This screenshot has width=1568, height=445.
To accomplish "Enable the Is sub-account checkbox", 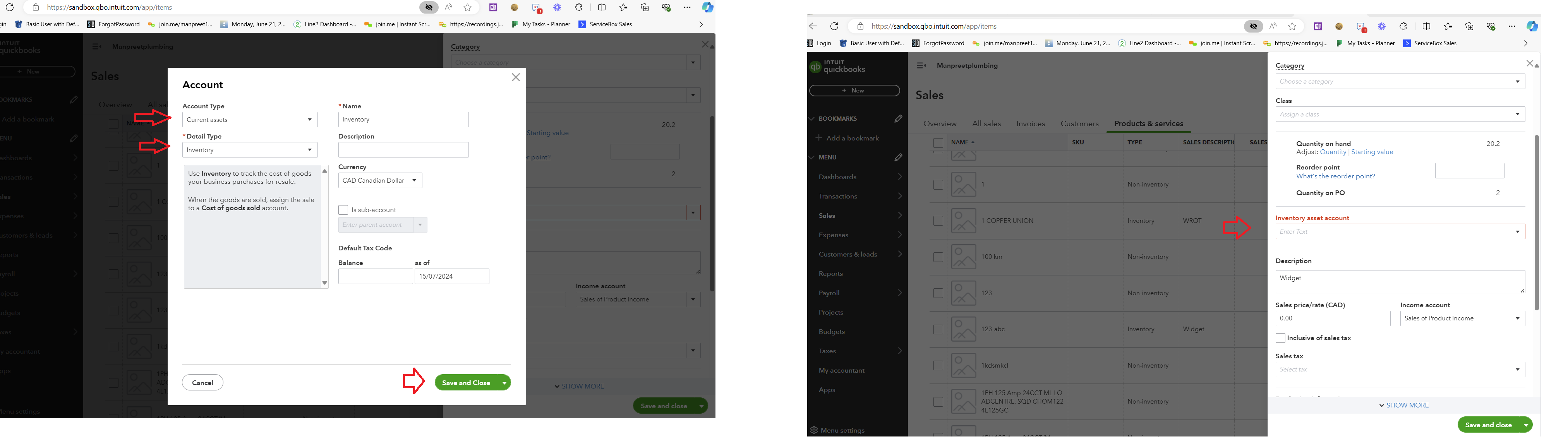I will 343,210.
